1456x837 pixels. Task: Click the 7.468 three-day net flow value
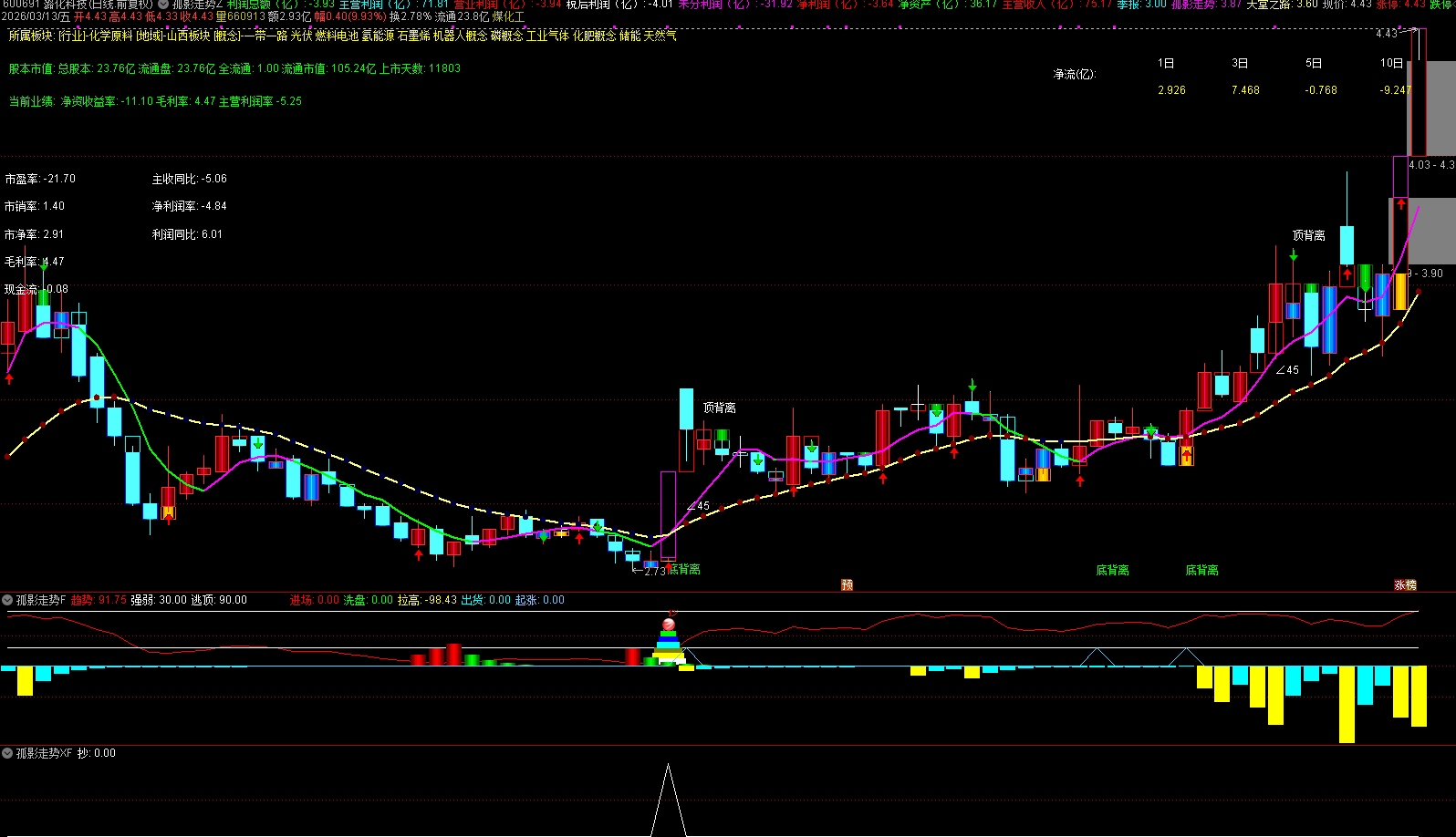(x=1245, y=90)
